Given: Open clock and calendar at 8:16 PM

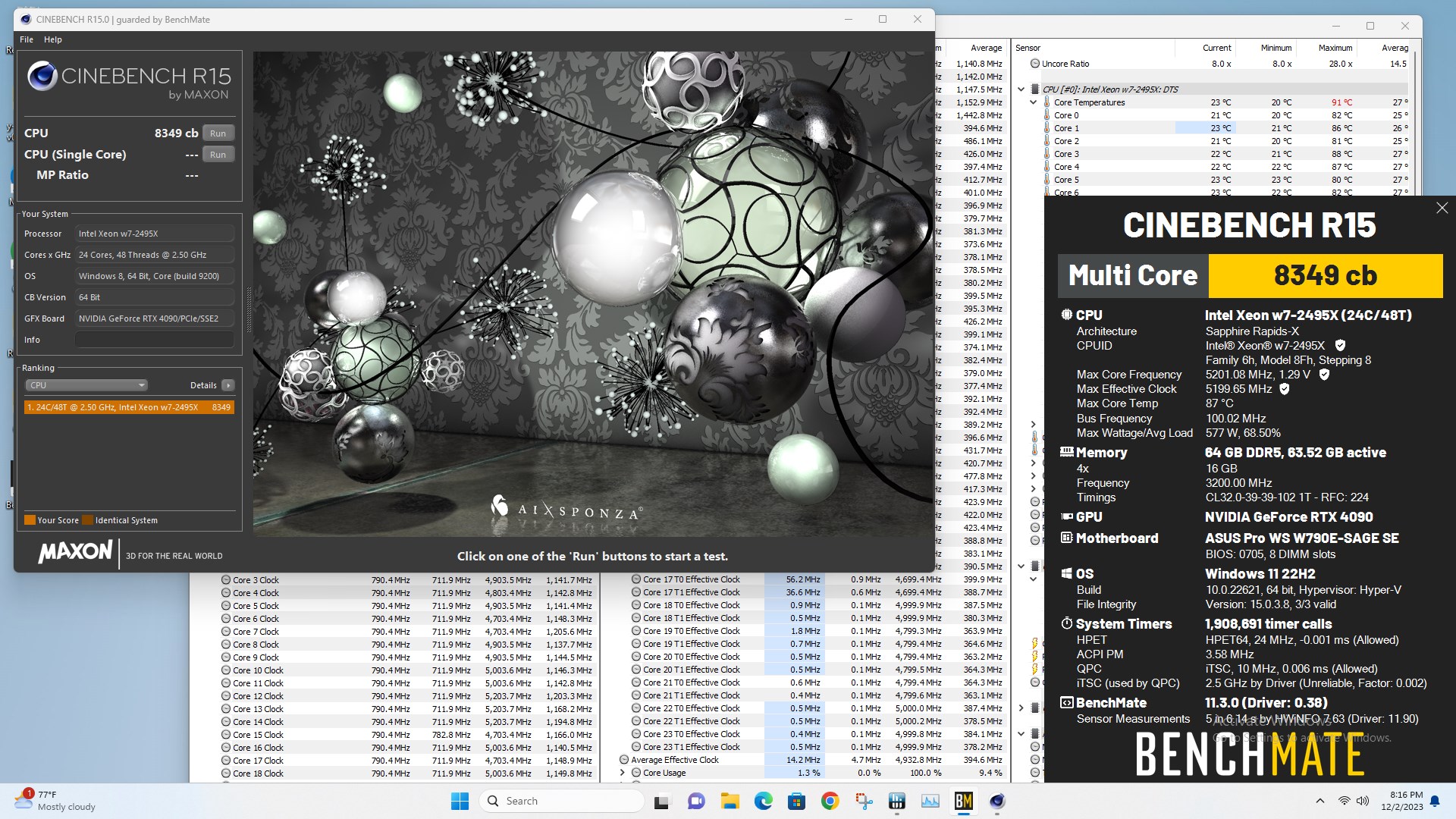Looking at the screenshot, I should [x=1401, y=801].
